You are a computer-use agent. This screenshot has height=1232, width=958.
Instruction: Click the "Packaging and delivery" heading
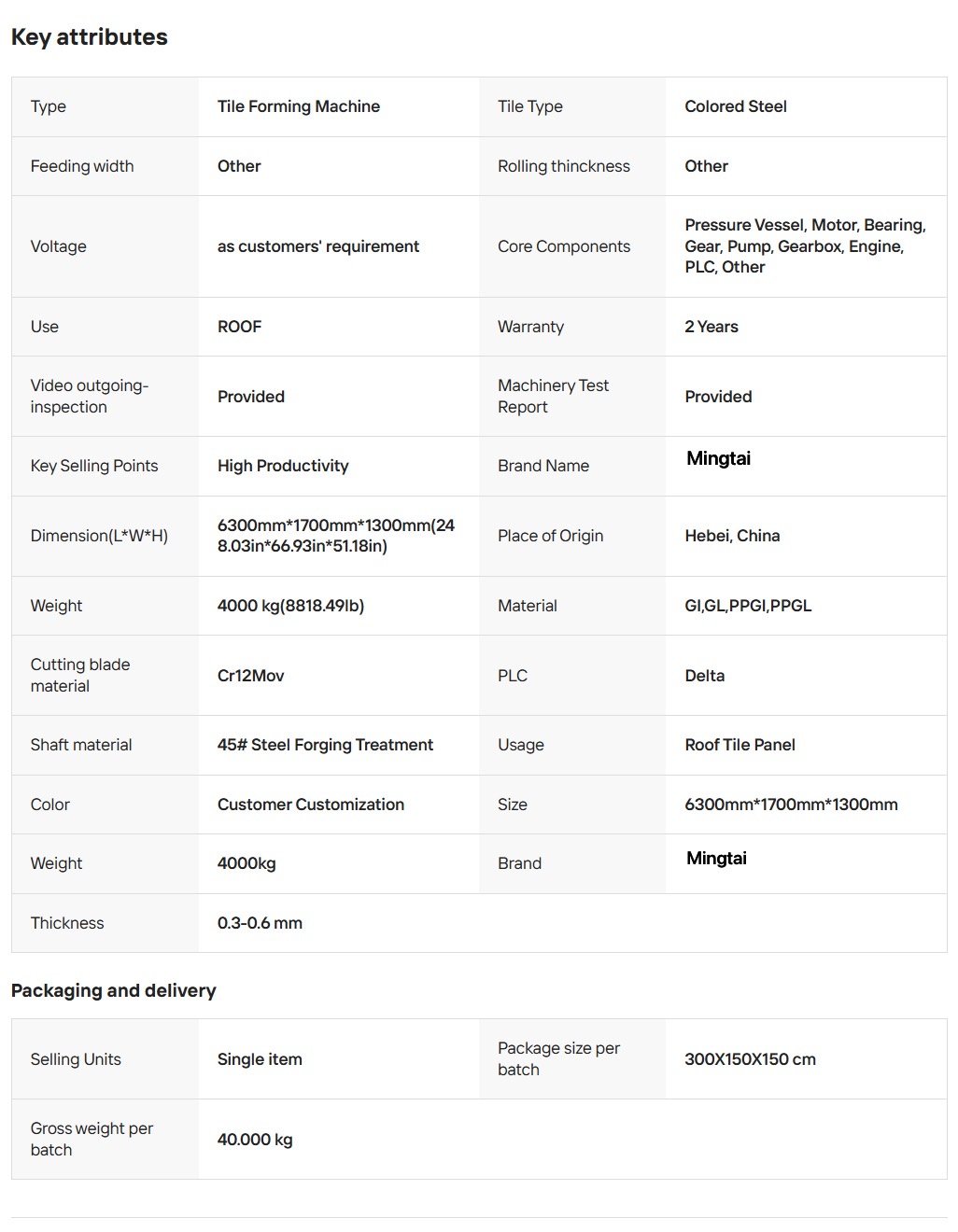point(114,990)
